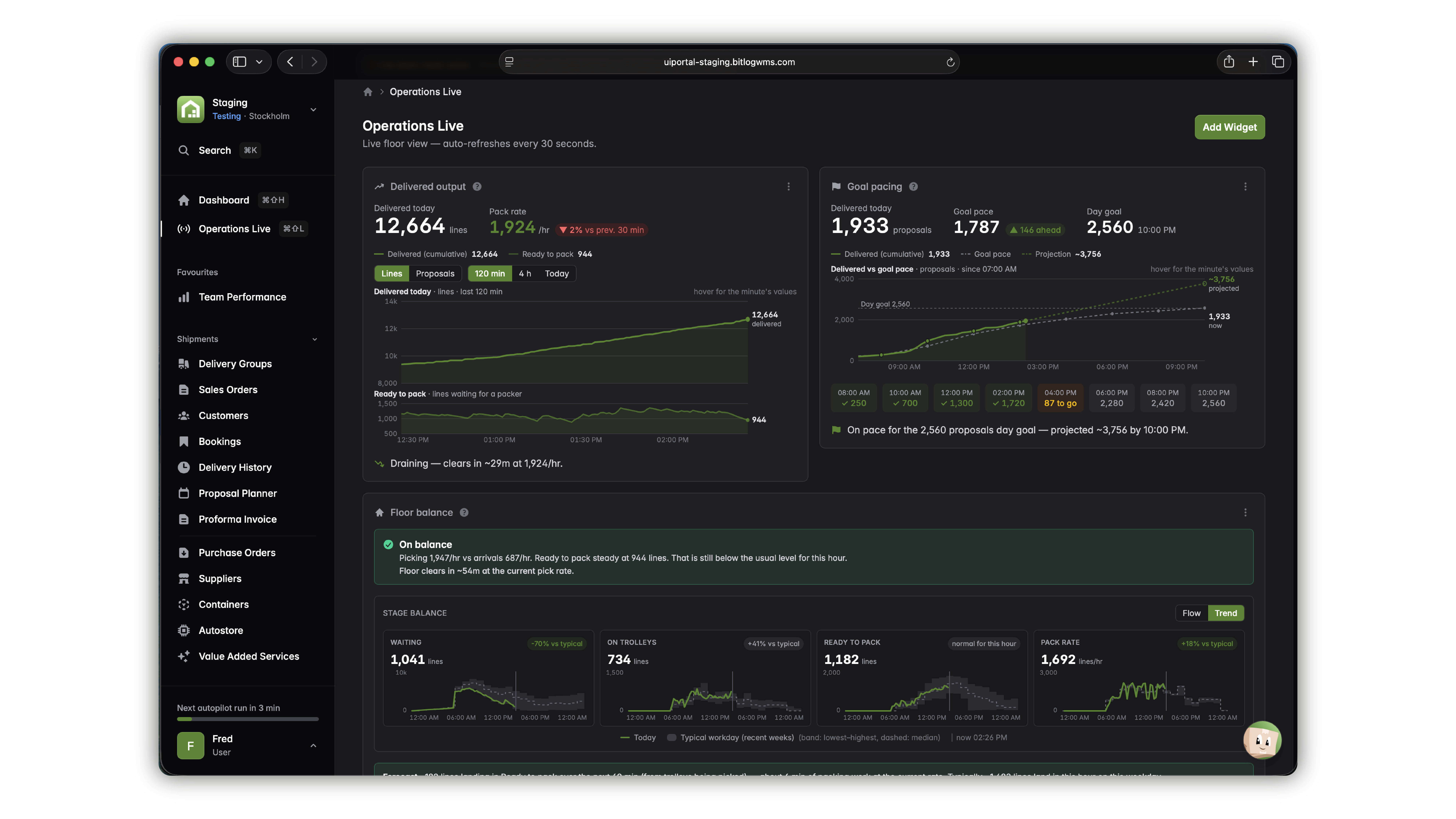
Task: Open a new browser tab
Action: [x=1253, y=62]
